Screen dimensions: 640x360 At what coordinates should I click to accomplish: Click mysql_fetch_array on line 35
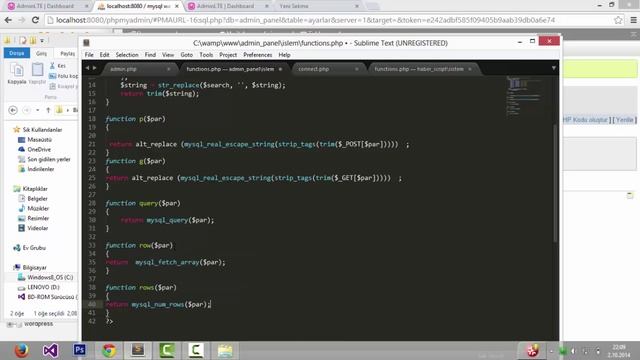tap(167, 262)
